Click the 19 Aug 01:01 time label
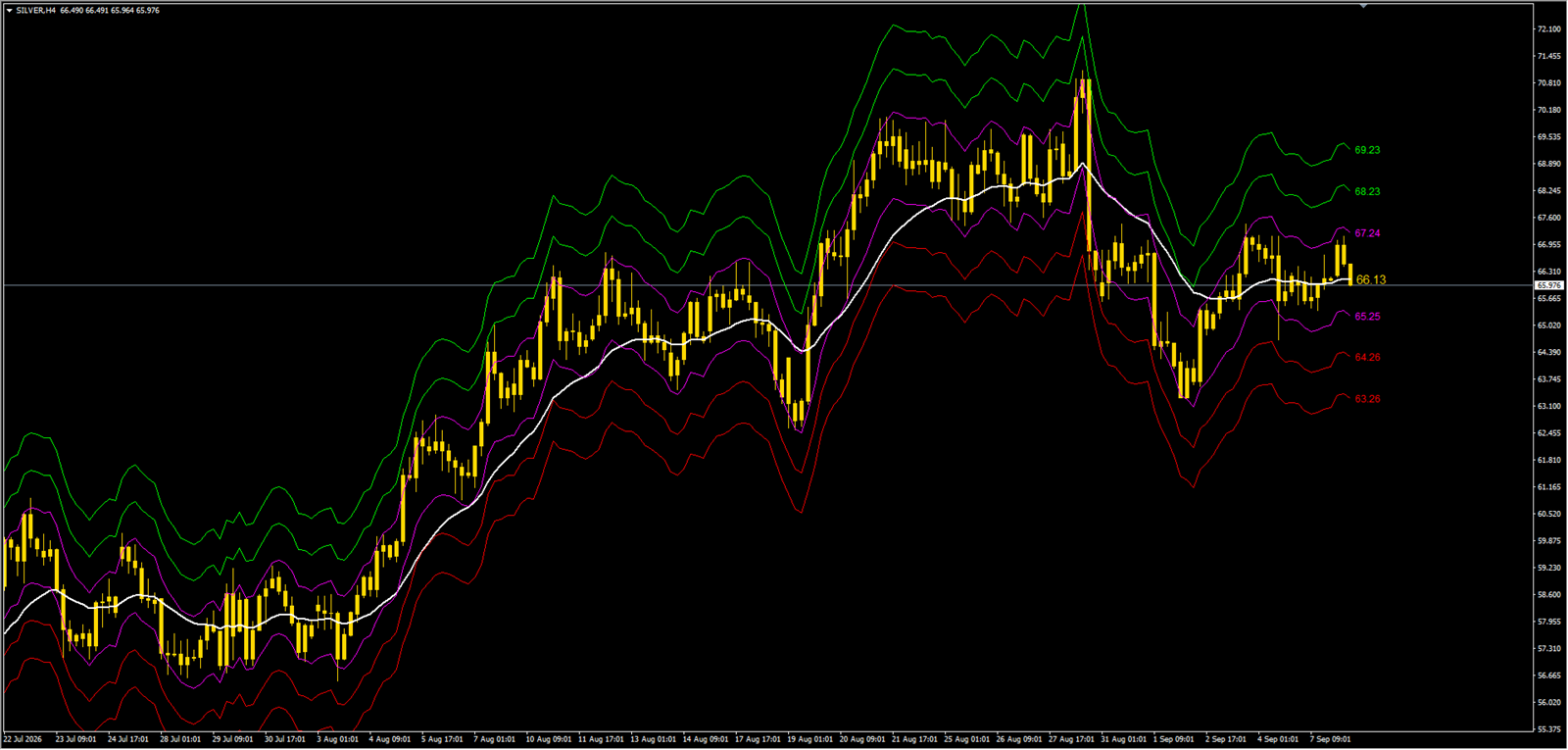This screenshot has height=750, width=1568. pyautogui.click(x=808, y=739)
